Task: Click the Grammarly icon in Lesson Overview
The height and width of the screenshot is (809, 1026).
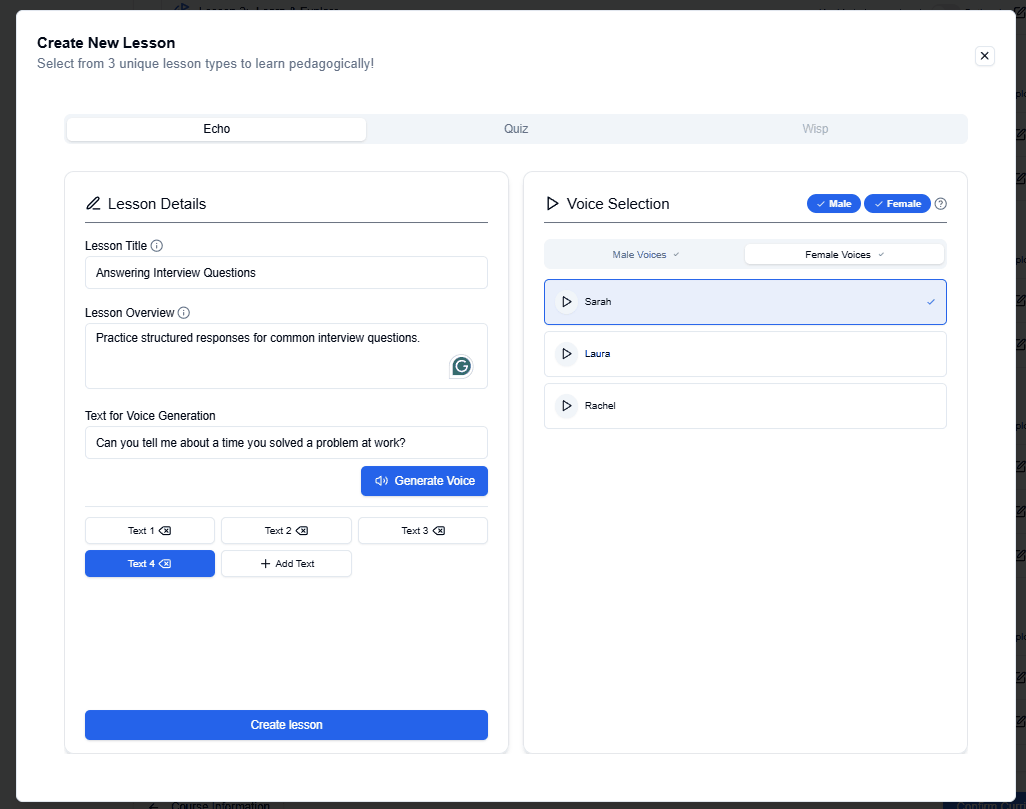Action: pos(461,366)
